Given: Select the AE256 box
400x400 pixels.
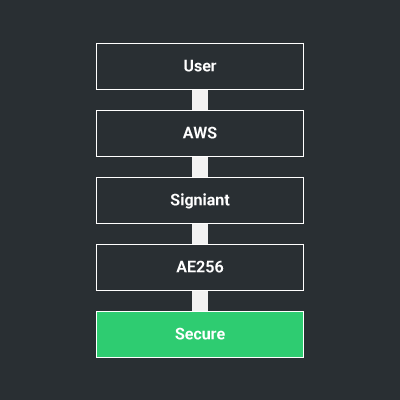Looking at the screenshot, I should 200,267.
